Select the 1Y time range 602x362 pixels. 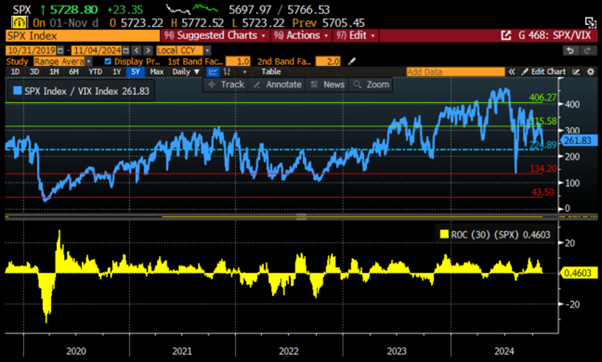tap(117, 72)
